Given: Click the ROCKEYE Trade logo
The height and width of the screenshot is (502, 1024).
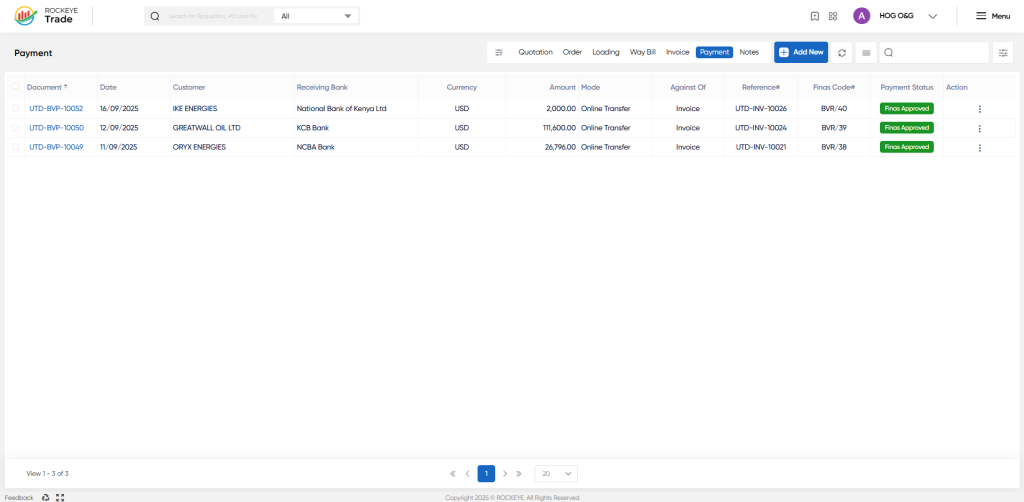Looking at the screenshot, I should [x=46, y=16].
